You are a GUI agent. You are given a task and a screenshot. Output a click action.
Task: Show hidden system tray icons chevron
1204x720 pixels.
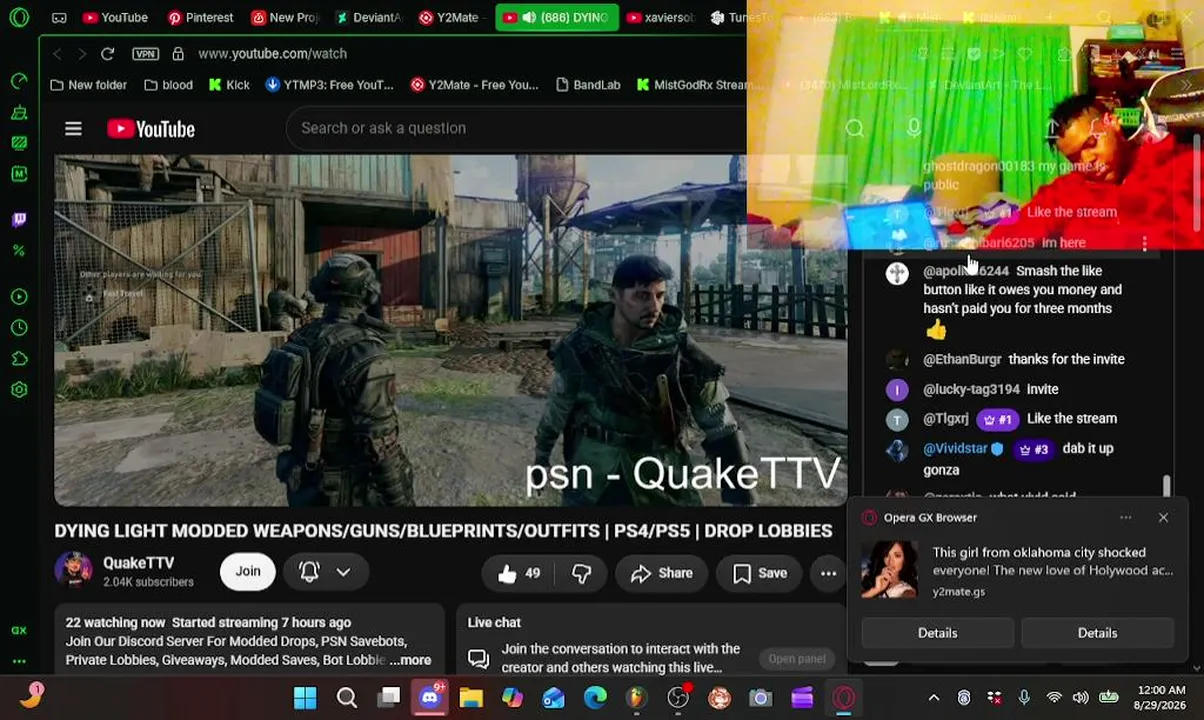(x=934, y=697)
